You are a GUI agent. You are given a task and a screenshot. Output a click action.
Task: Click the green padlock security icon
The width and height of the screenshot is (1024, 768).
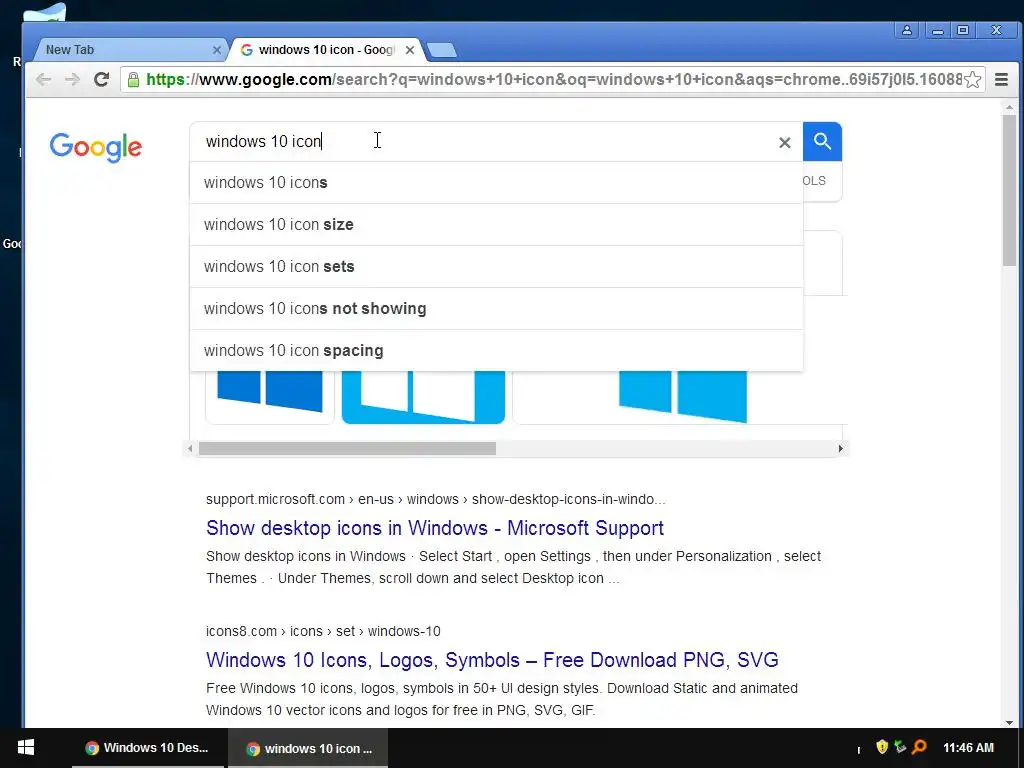[133, 80]
